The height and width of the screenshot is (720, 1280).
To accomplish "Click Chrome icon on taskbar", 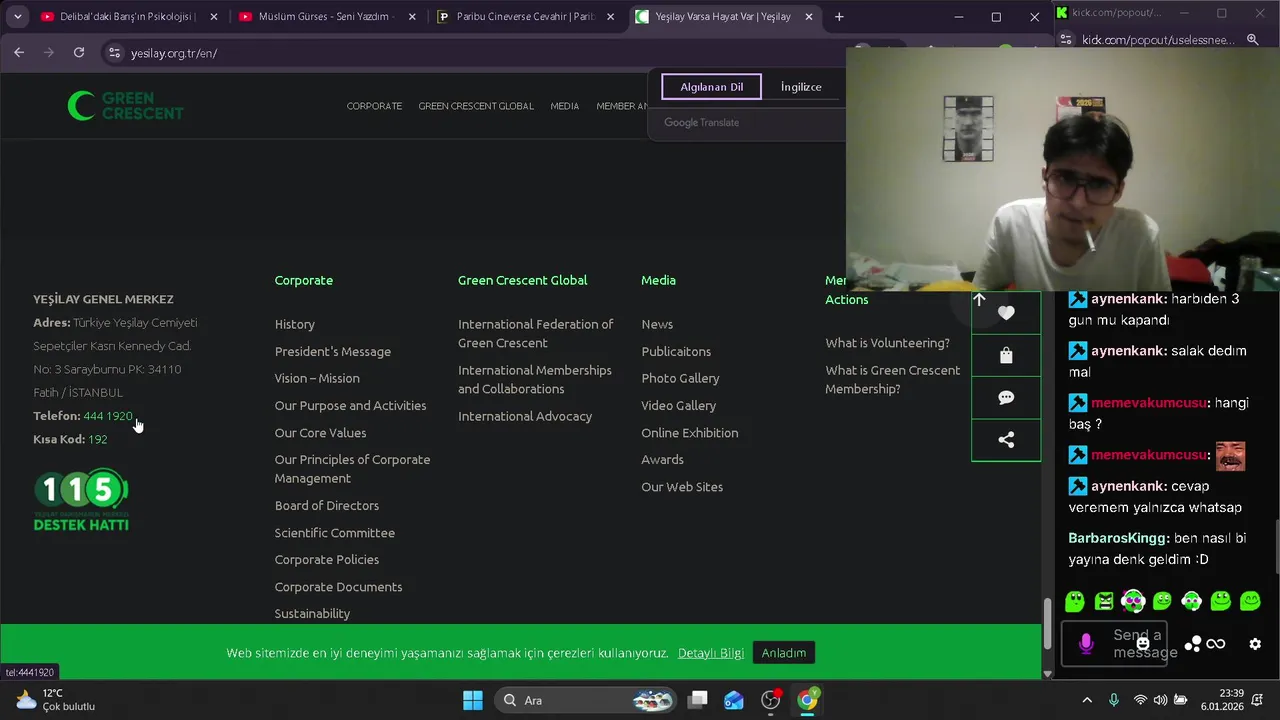I will 807,700.
